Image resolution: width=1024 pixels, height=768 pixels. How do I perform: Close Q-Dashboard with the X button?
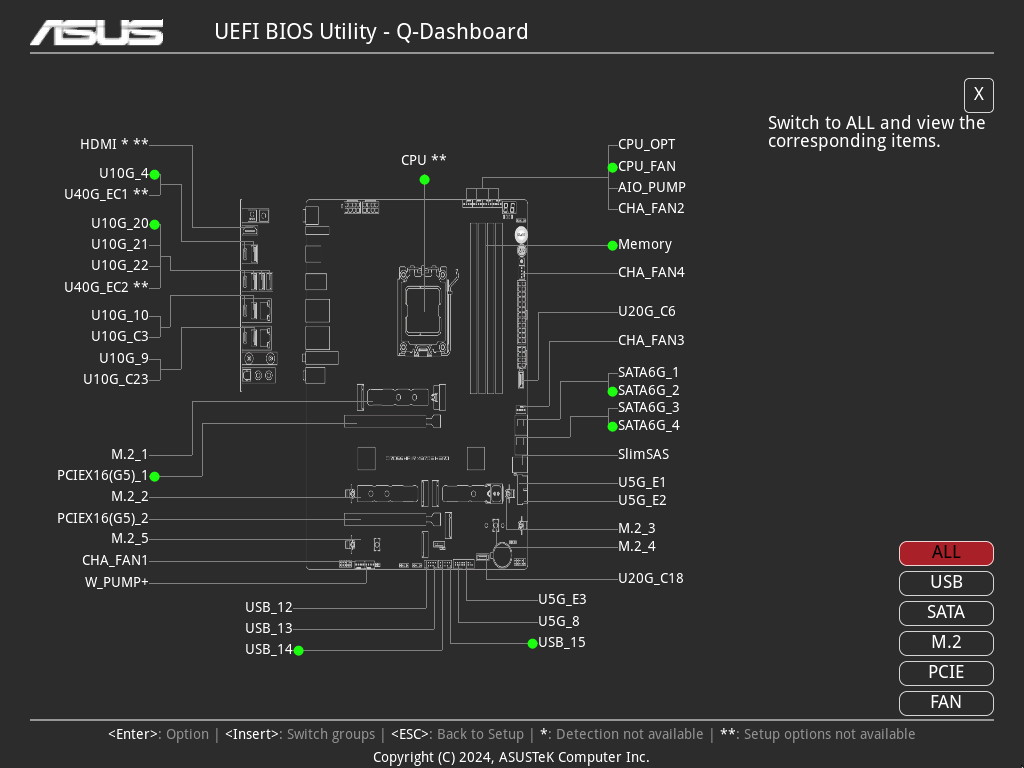978,95
